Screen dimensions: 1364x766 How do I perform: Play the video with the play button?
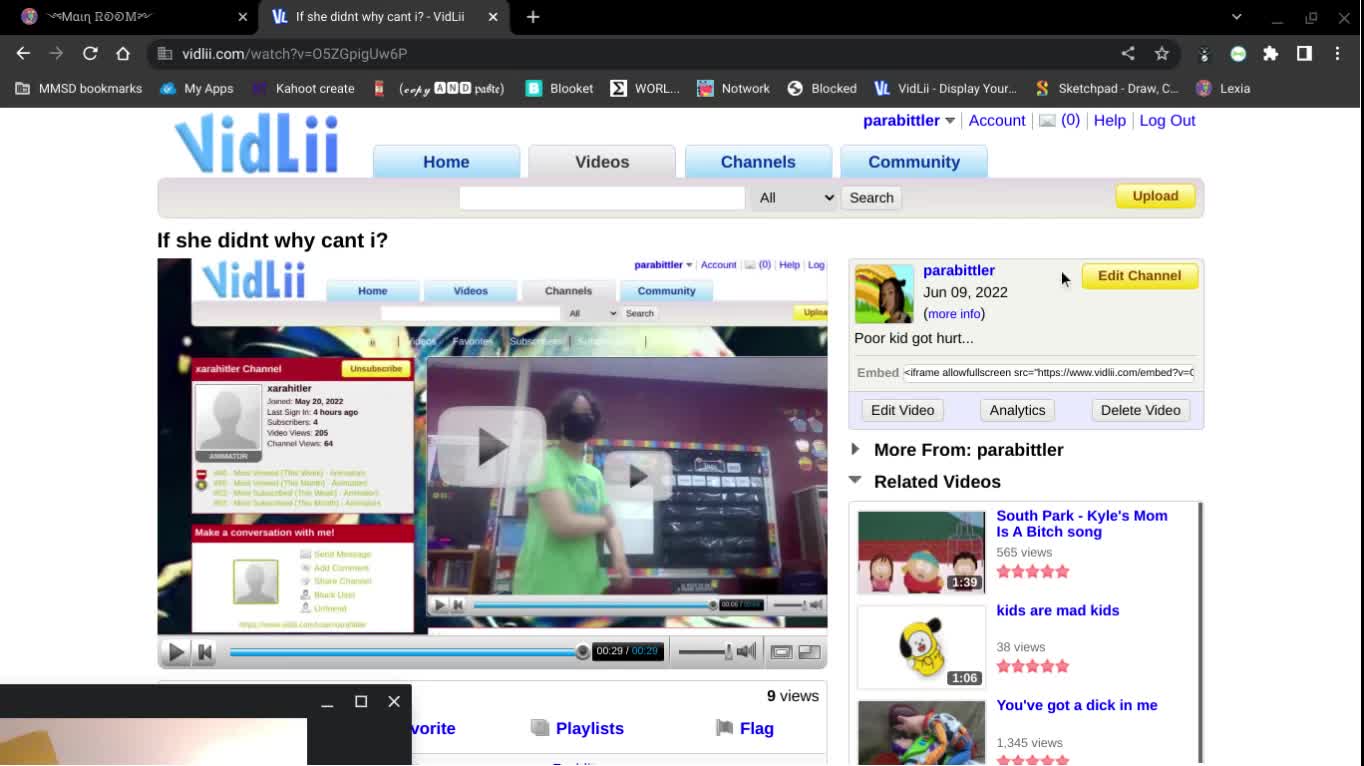pyautogui.click(x=176, y=652)
